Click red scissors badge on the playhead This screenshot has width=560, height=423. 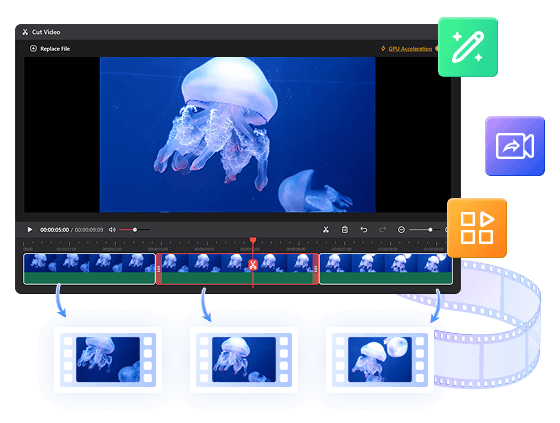[x=253, y=265]
